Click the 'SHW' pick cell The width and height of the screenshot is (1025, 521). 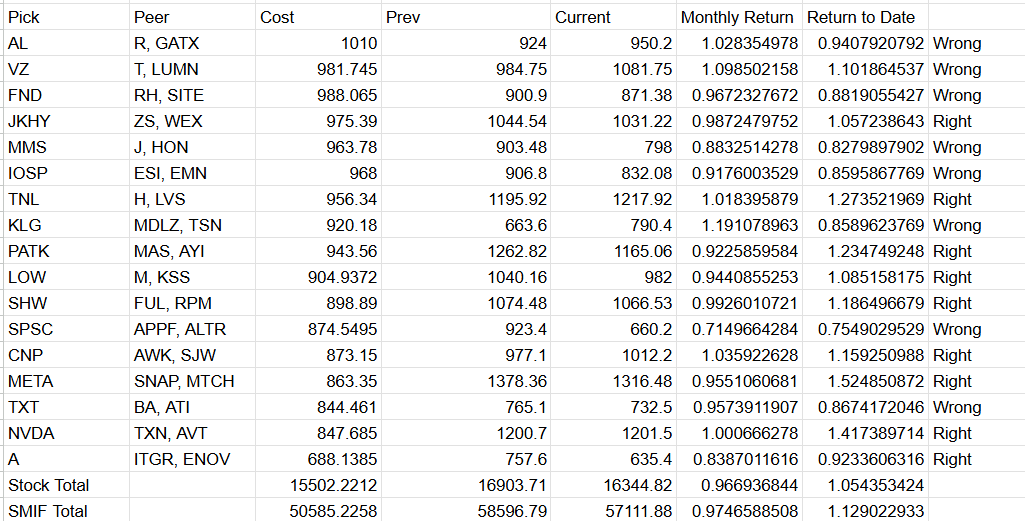click(x=66, y=303)
